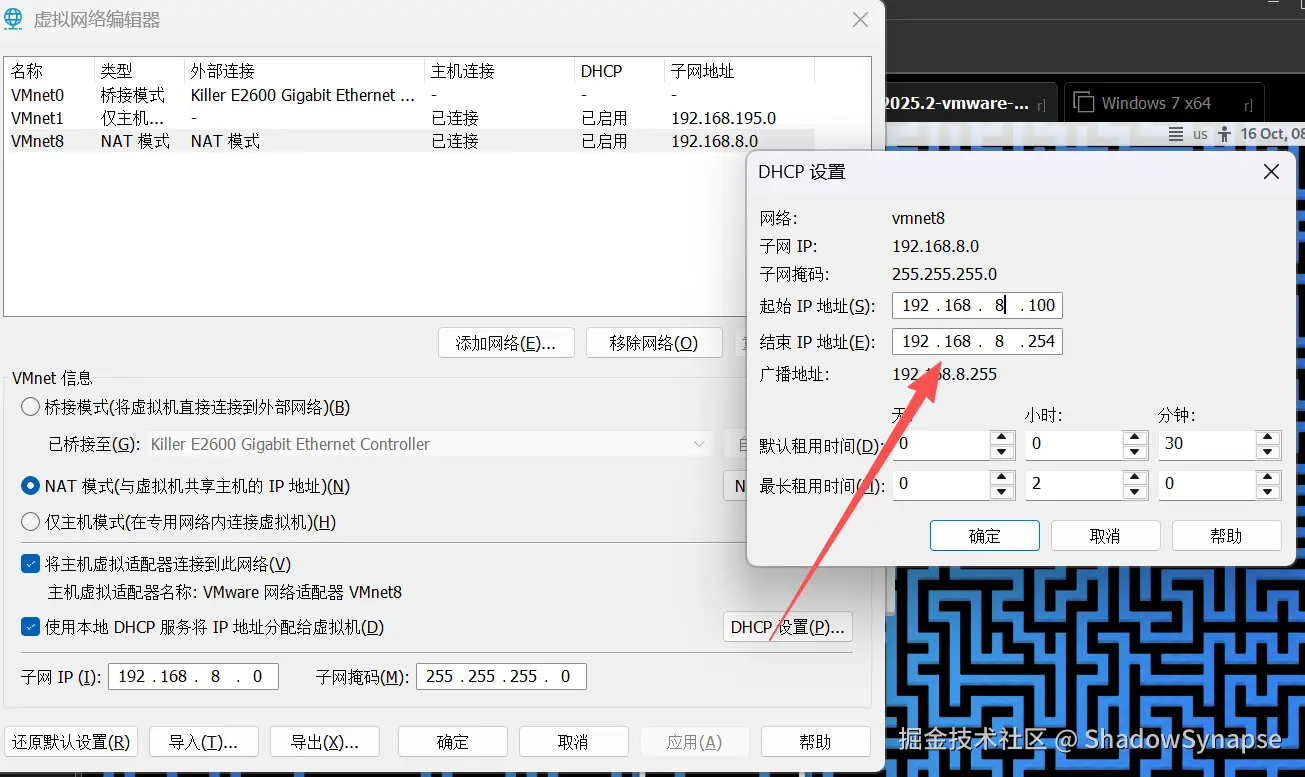Screen dimensions: 1305x777
Task: Decrease 最长租用时间 days with down arrow
Action: [1002, 492]
